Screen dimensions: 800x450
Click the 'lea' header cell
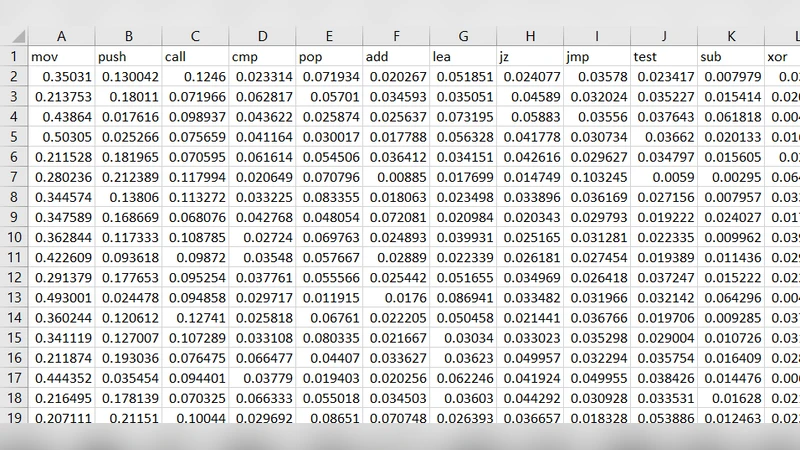point(463,56)
